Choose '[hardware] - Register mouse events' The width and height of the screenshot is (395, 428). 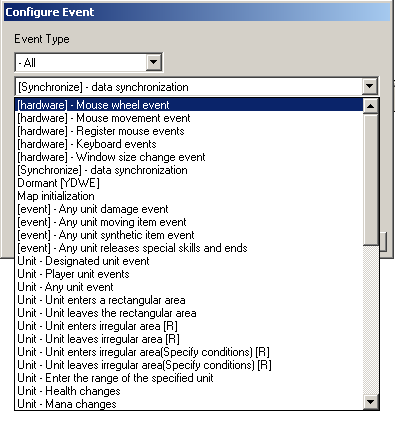click(189, 131)
